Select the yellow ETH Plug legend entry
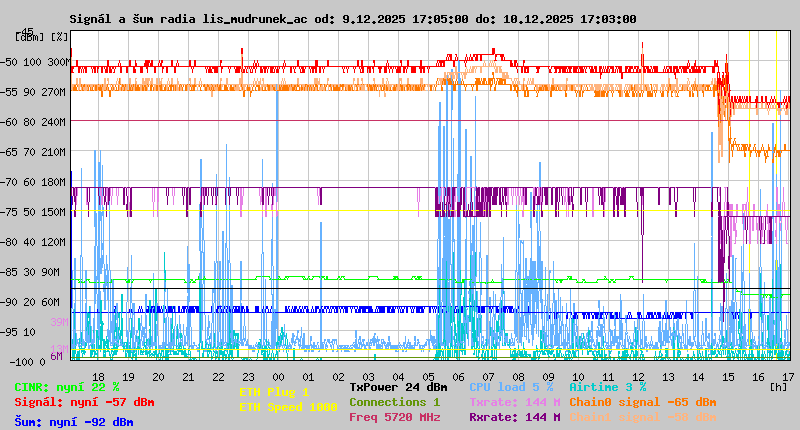This screenshot has width=800, height=430. pyautogui.click(x=274, y=392)
